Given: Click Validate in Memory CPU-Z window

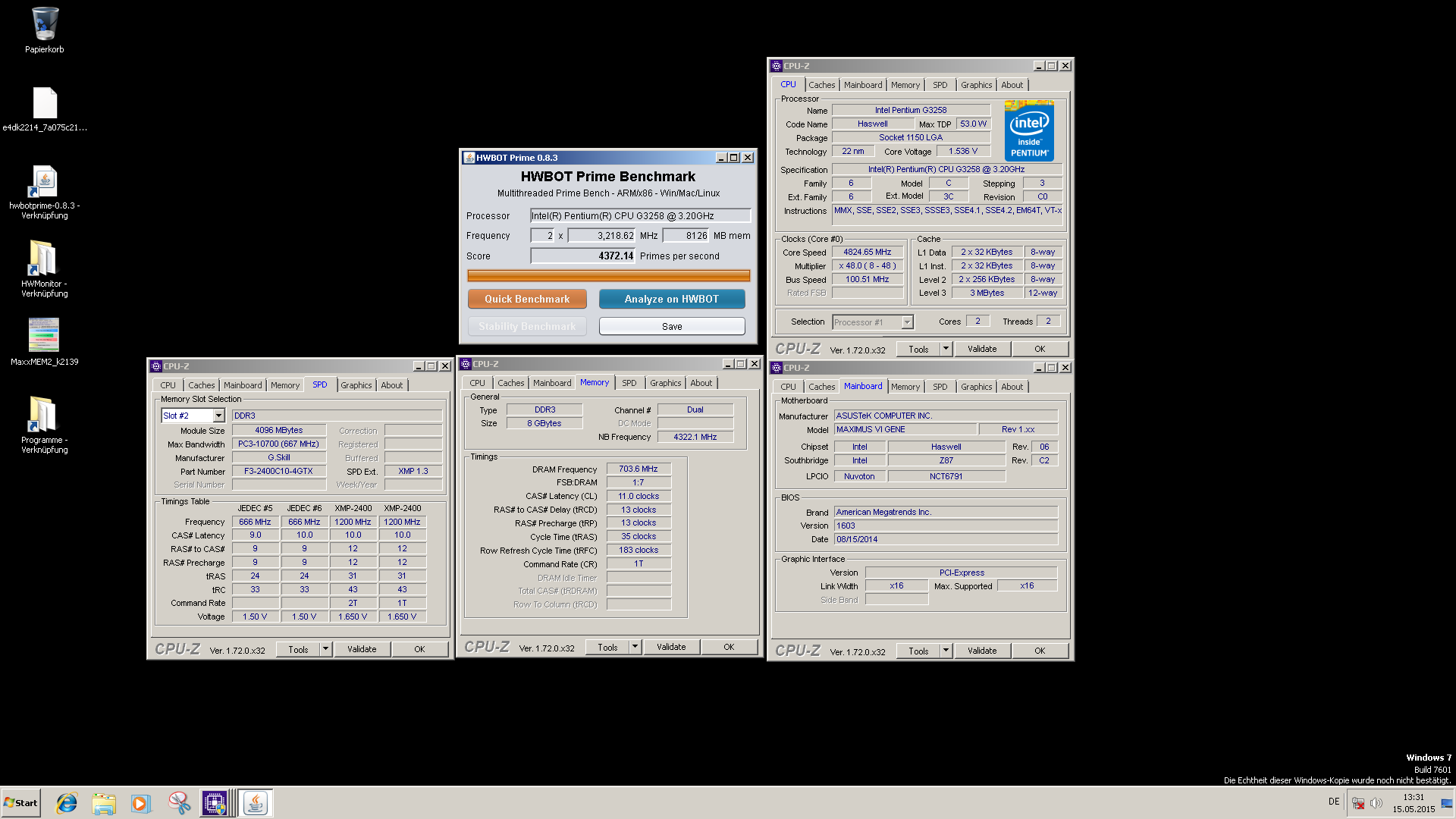Looking at the screenshot, I should [x=671, y=647].
